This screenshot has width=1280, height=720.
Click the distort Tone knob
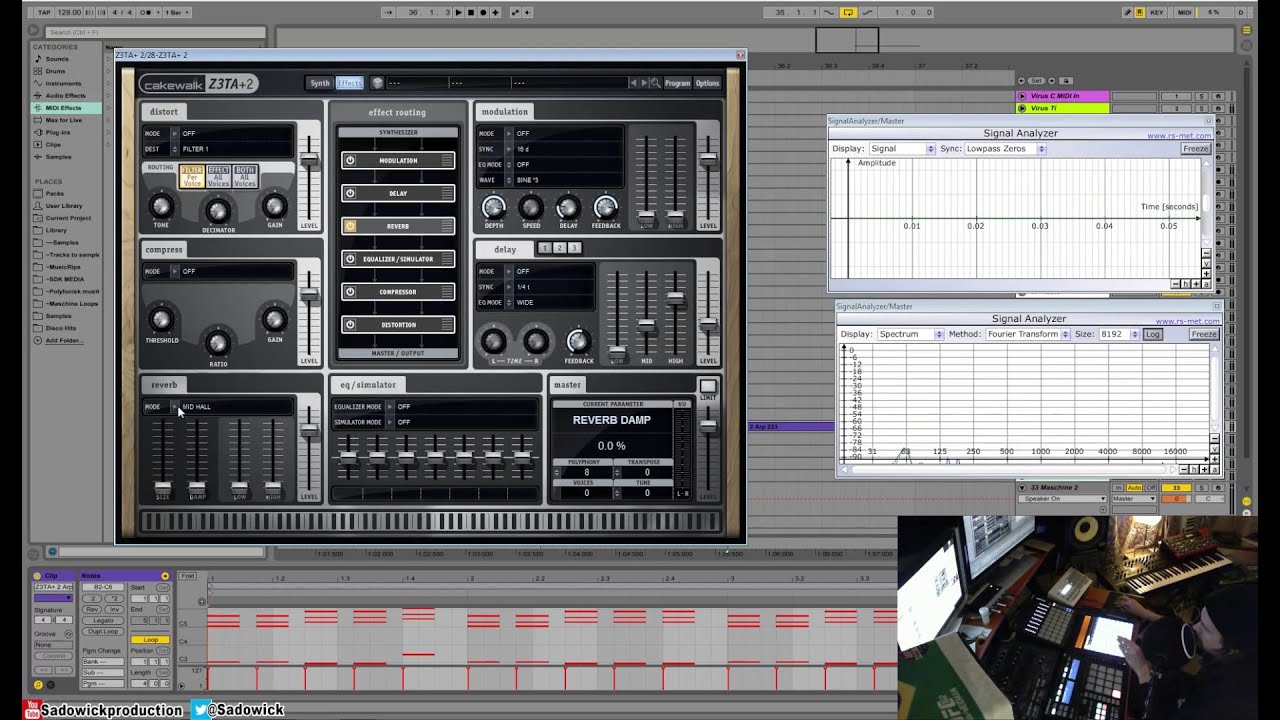[x=161, y=206]
